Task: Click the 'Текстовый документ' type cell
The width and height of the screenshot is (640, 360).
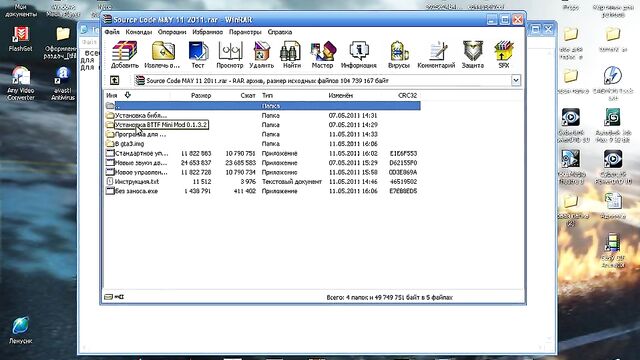Action: coord(291,182)
